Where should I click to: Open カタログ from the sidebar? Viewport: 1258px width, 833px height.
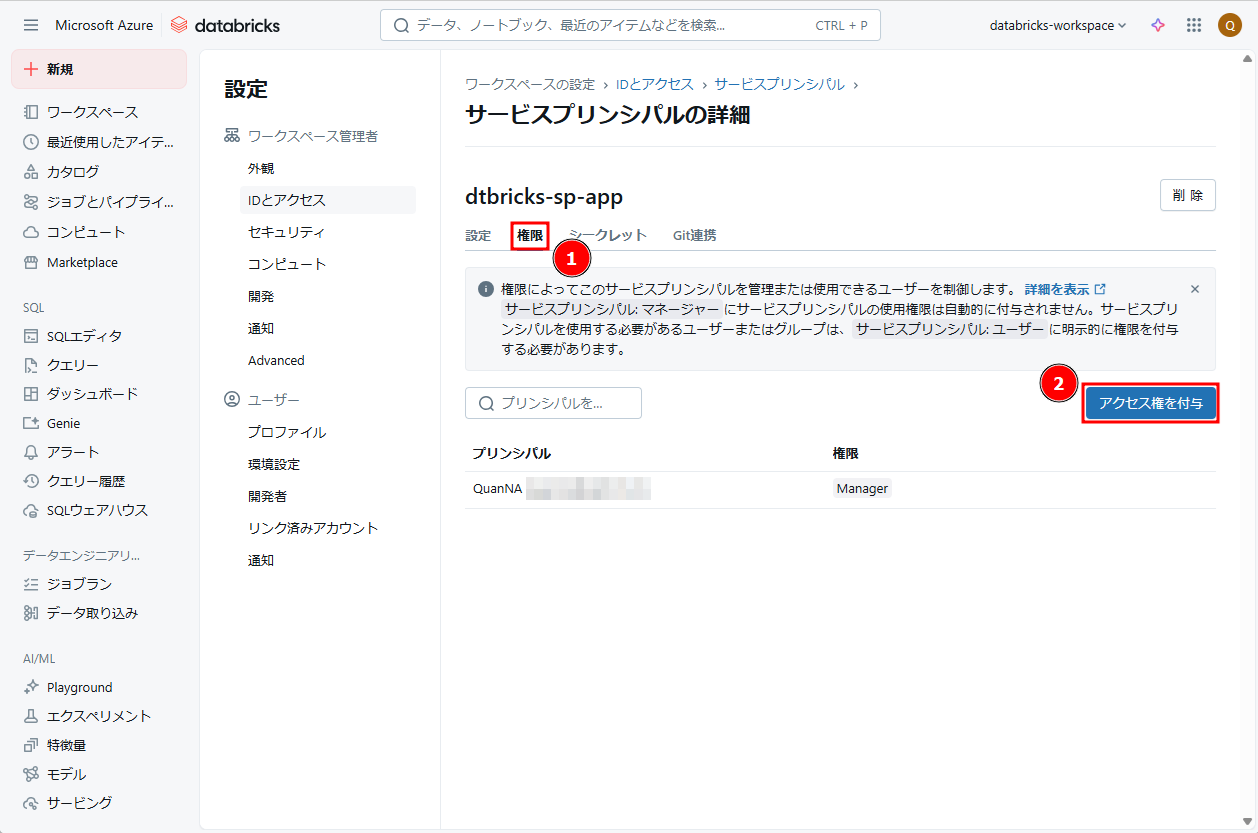[x=73, y=172]
